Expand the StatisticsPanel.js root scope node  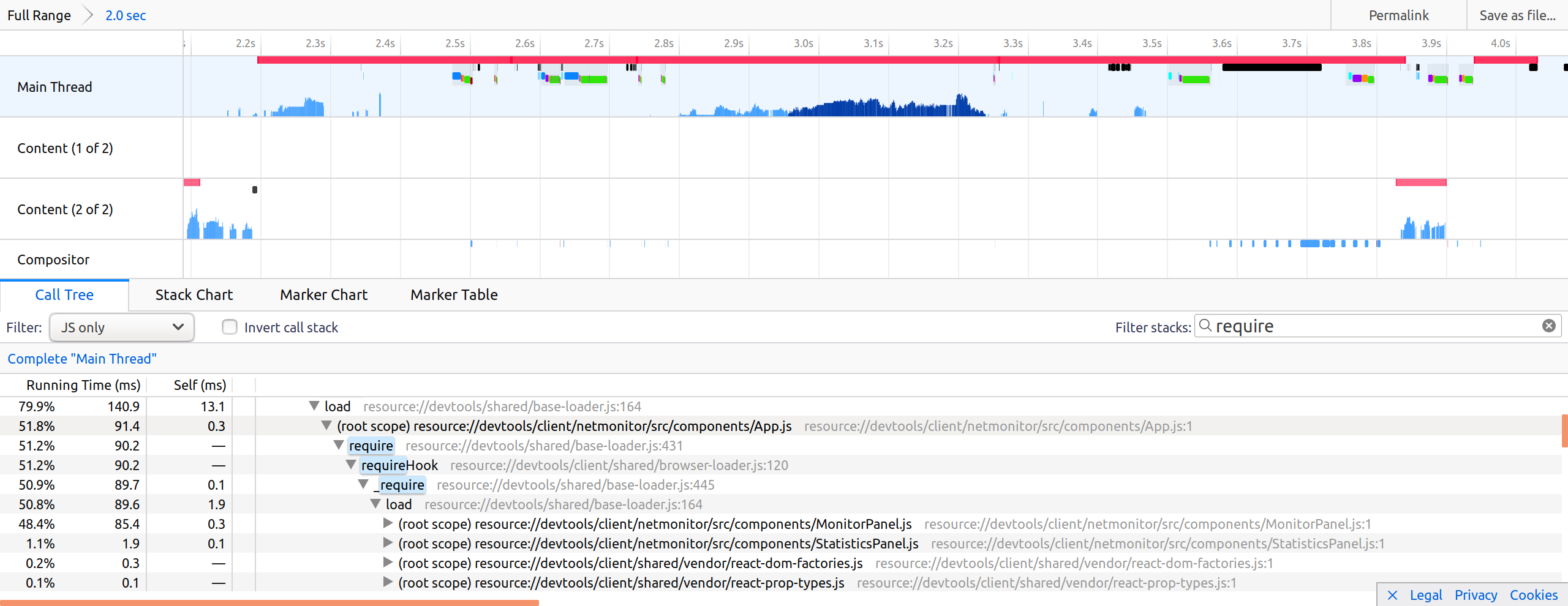pos(388,544)
